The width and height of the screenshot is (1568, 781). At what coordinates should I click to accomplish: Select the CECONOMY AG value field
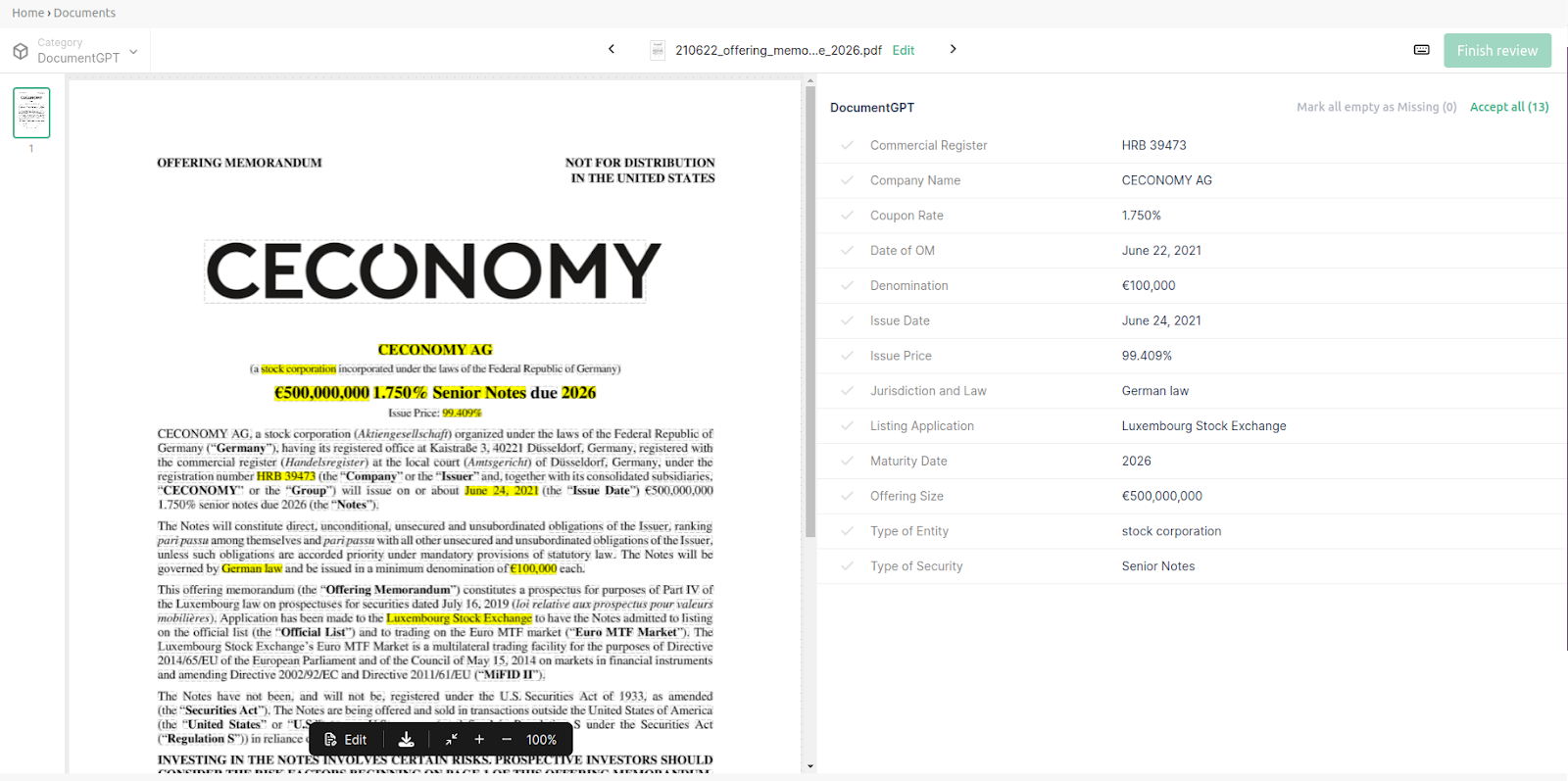tap(1166, 180)
